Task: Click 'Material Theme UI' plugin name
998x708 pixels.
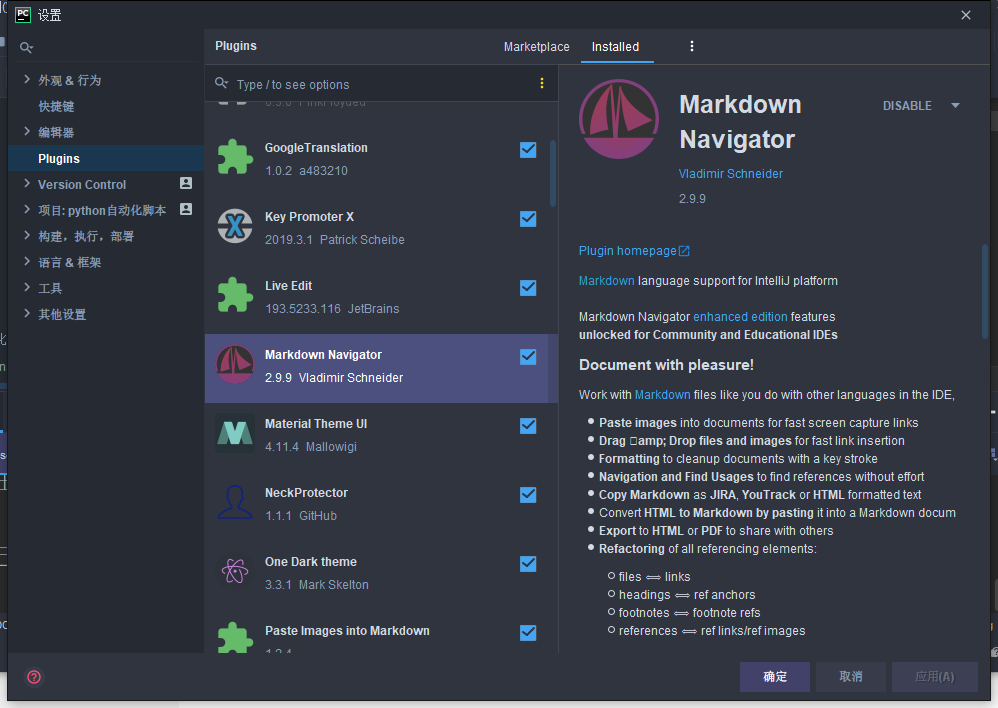Action: coord(316,424)
